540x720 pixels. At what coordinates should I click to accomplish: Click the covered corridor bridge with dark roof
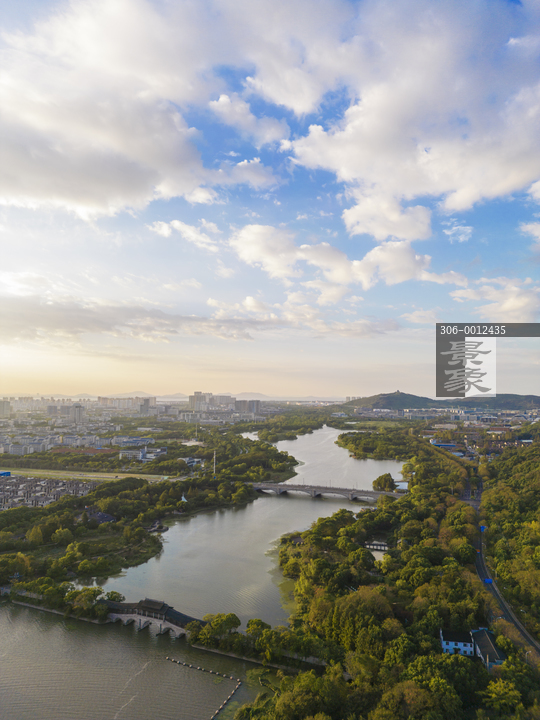pos(152,617)
